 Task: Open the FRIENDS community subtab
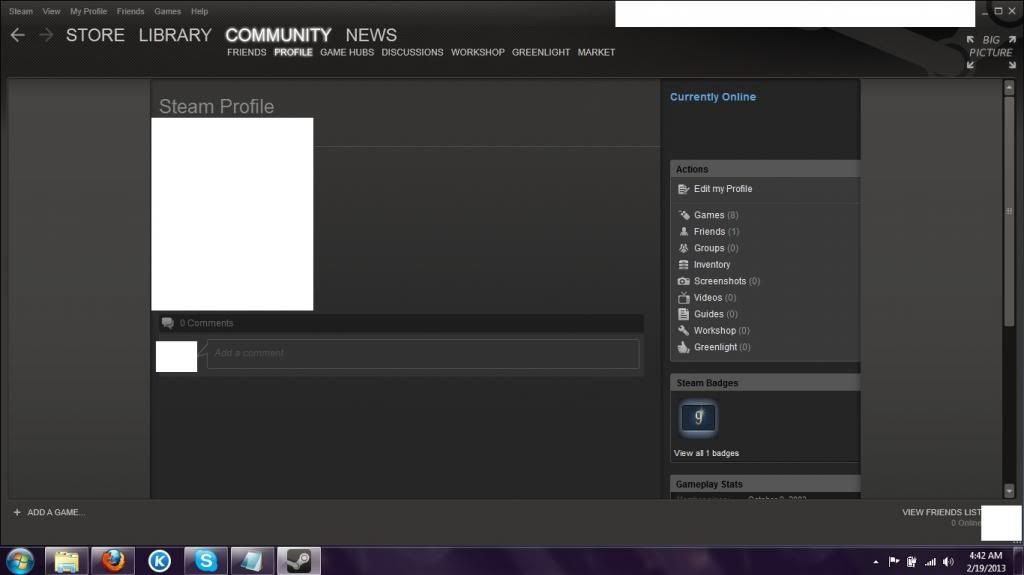[x=247, y=52]
